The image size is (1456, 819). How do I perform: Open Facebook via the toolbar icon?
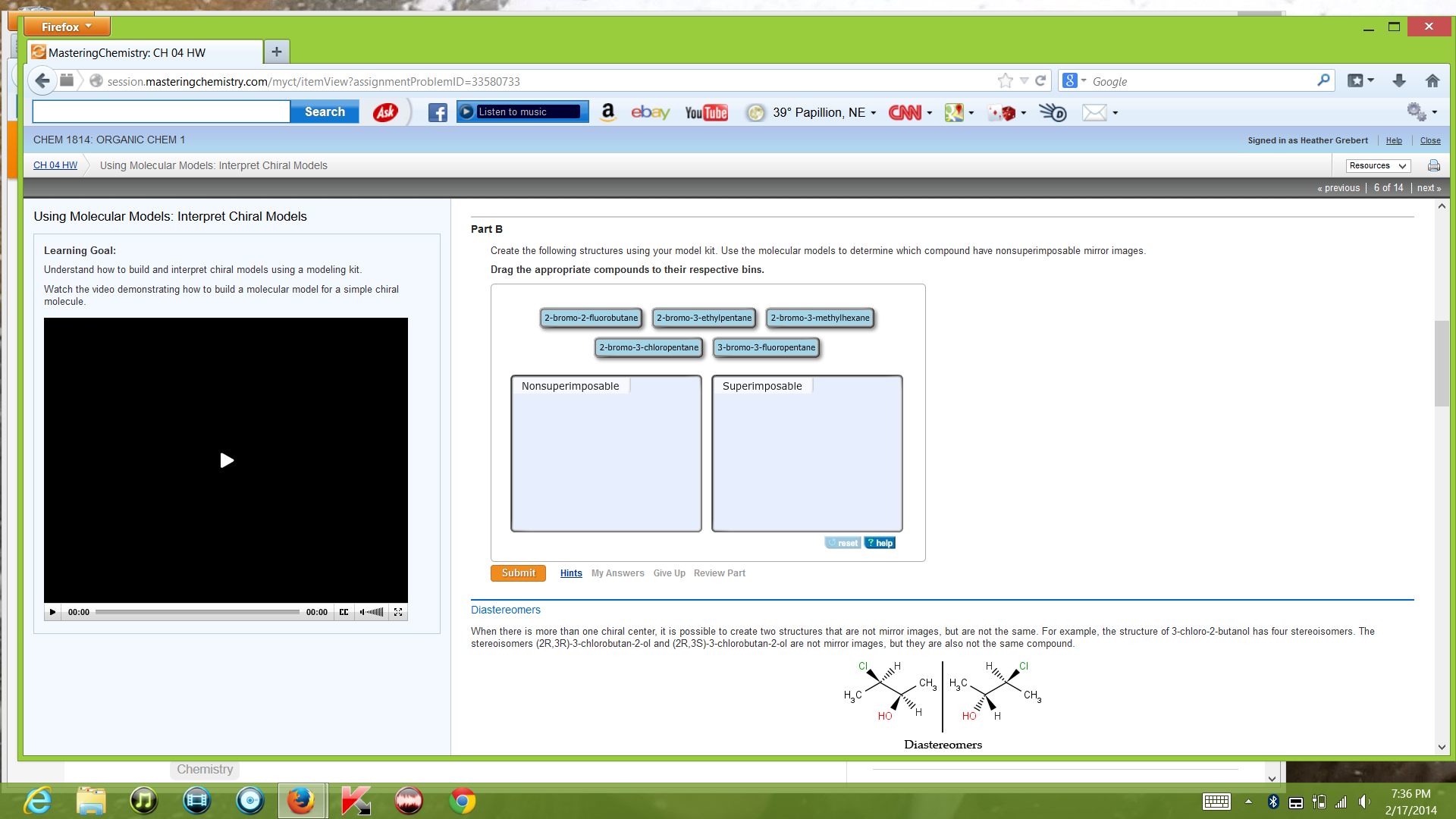click(x=438, y=112)
